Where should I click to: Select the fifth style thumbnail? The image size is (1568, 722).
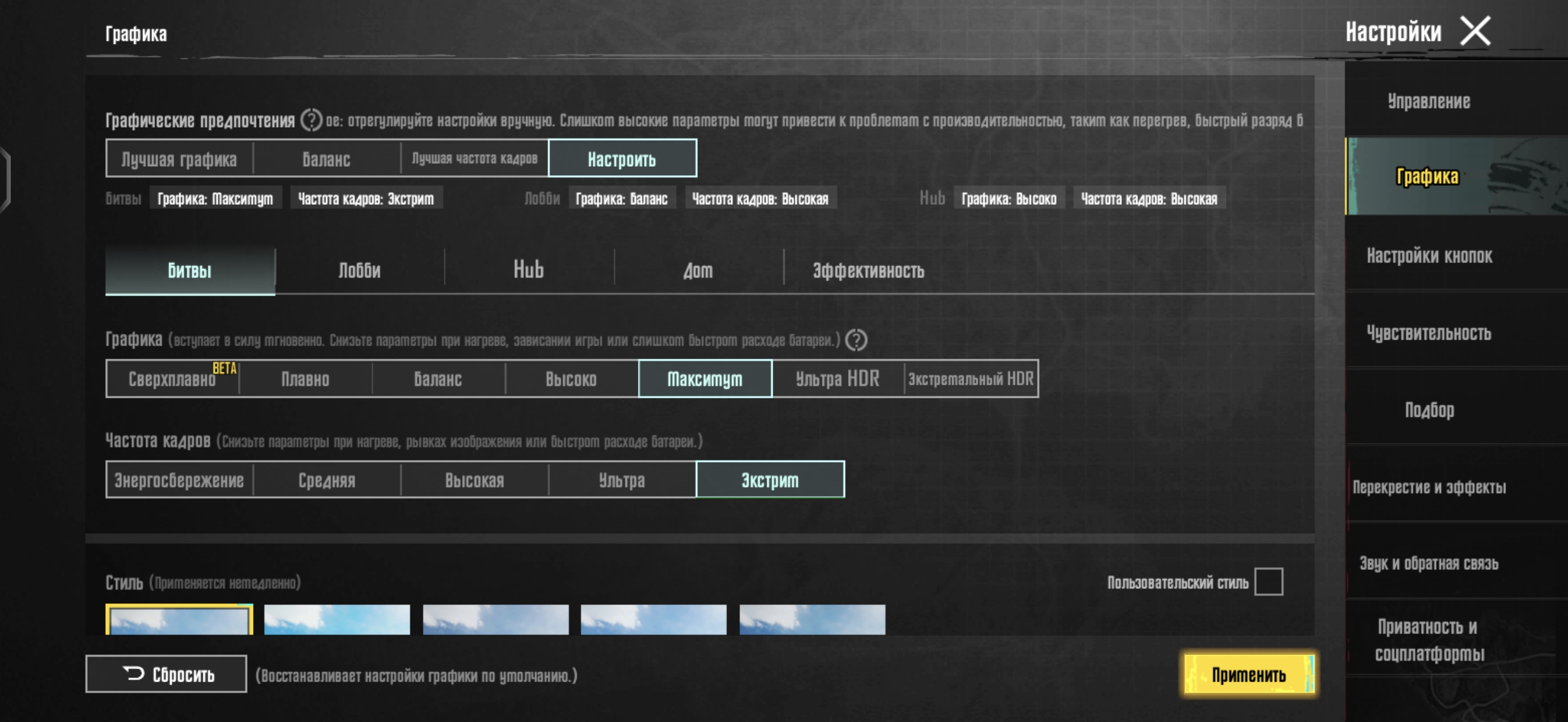coord(812,619)
